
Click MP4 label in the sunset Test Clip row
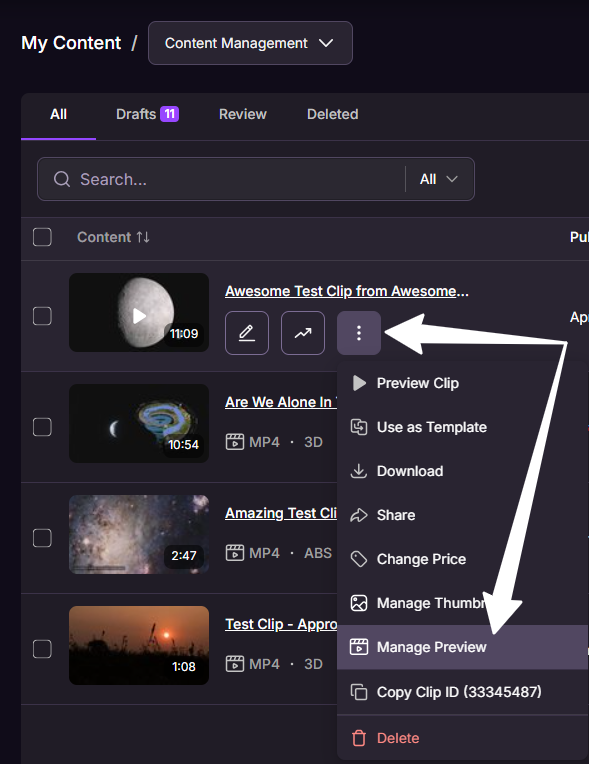265,664
